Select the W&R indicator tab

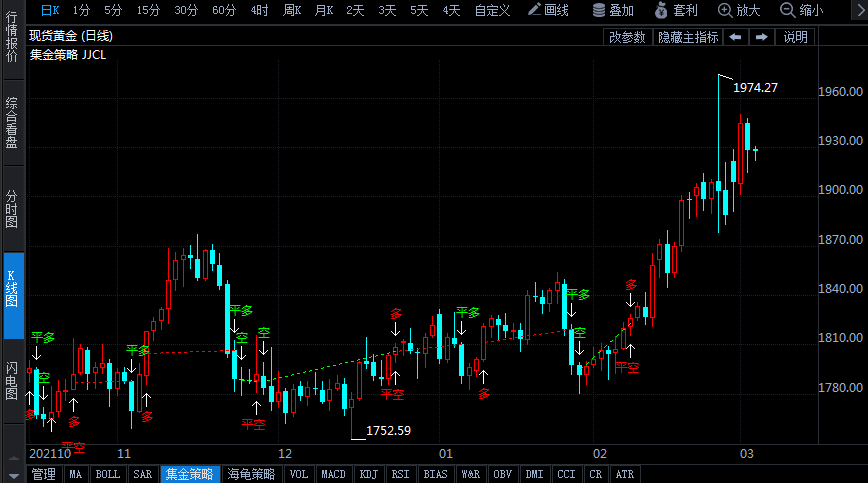[471, 475]
